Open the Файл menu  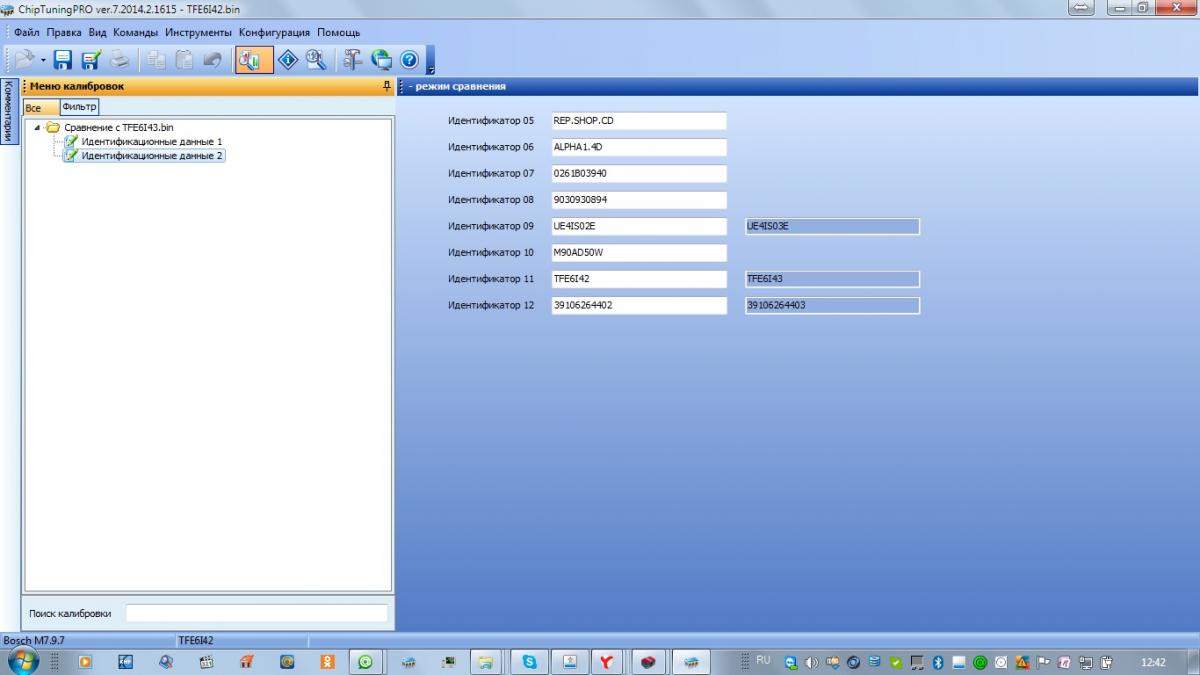(27, 32)
